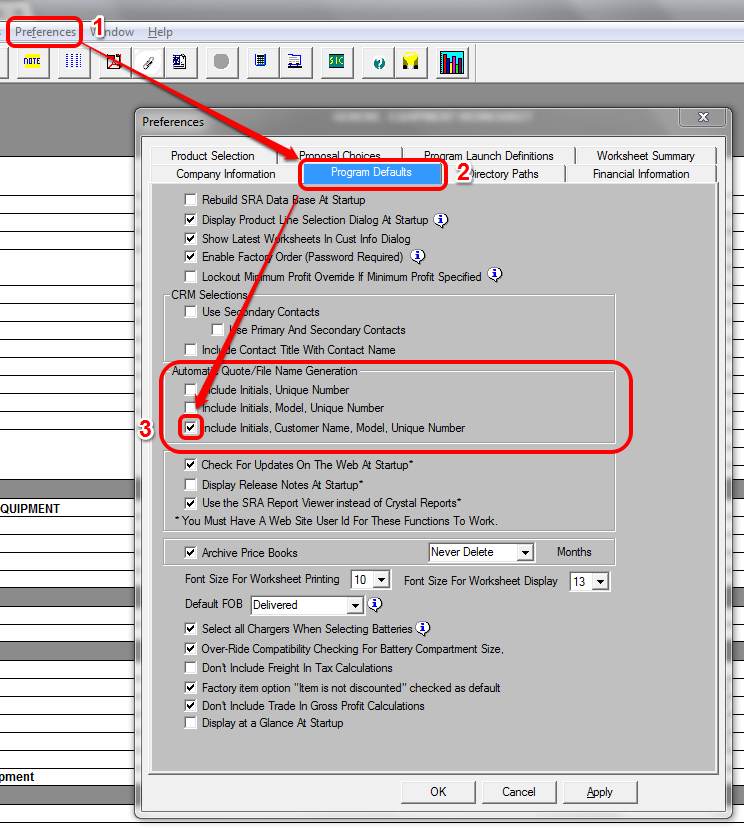Open the Default FOB Delivered dropdown

[354, 605]
